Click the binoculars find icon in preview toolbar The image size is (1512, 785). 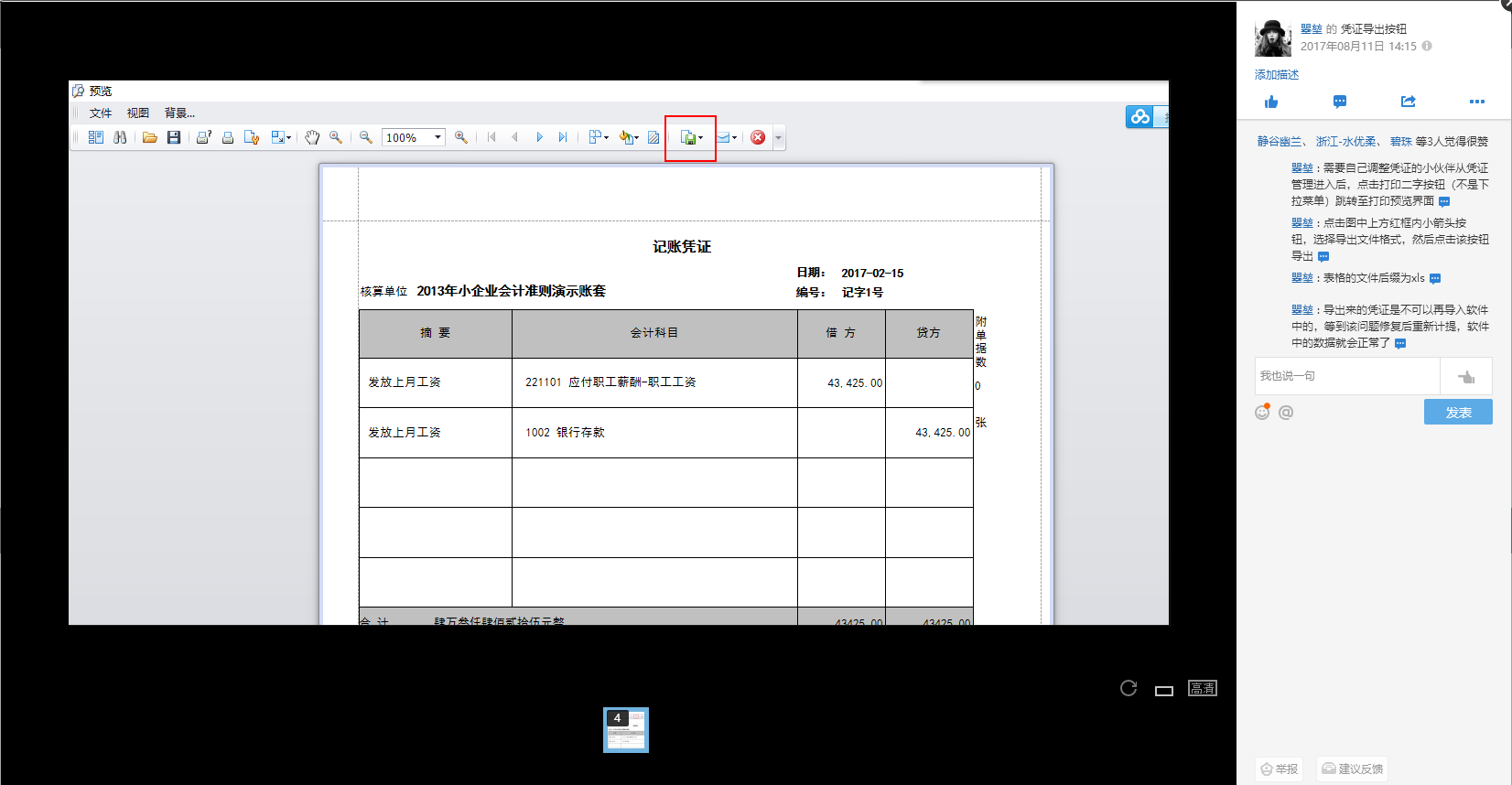120,137
